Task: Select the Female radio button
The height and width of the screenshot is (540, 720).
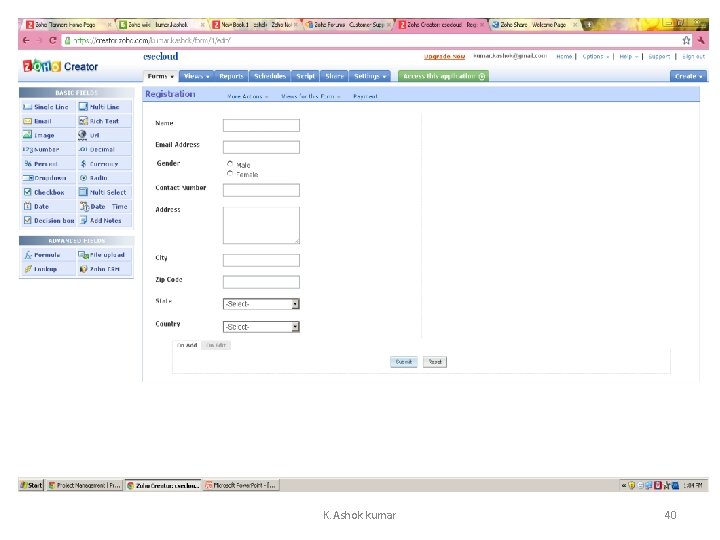Action: 230,174
